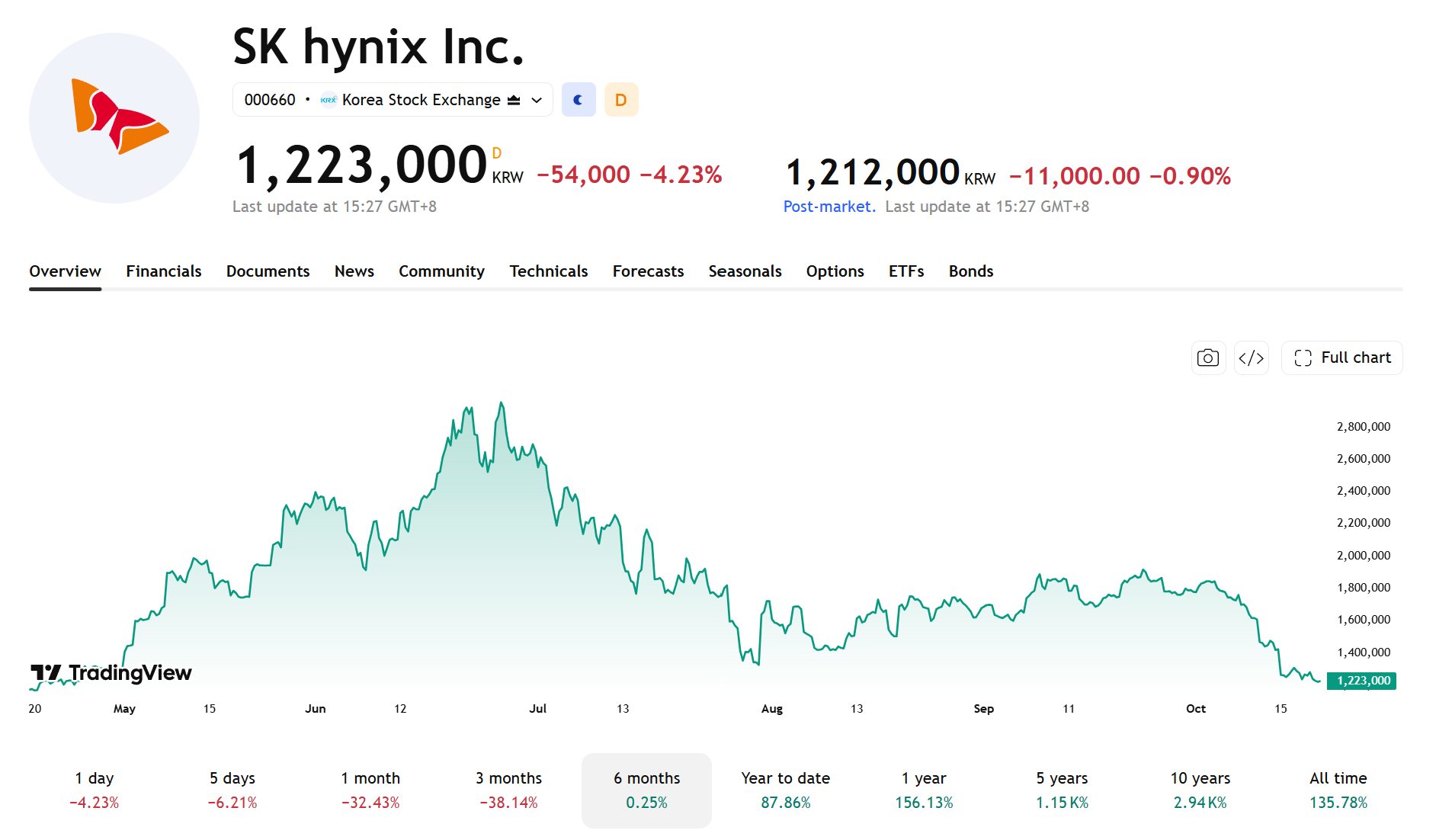Screen dimensions: 1436x840
Task: Go to the News tab
Action: [x=354, y=271]
